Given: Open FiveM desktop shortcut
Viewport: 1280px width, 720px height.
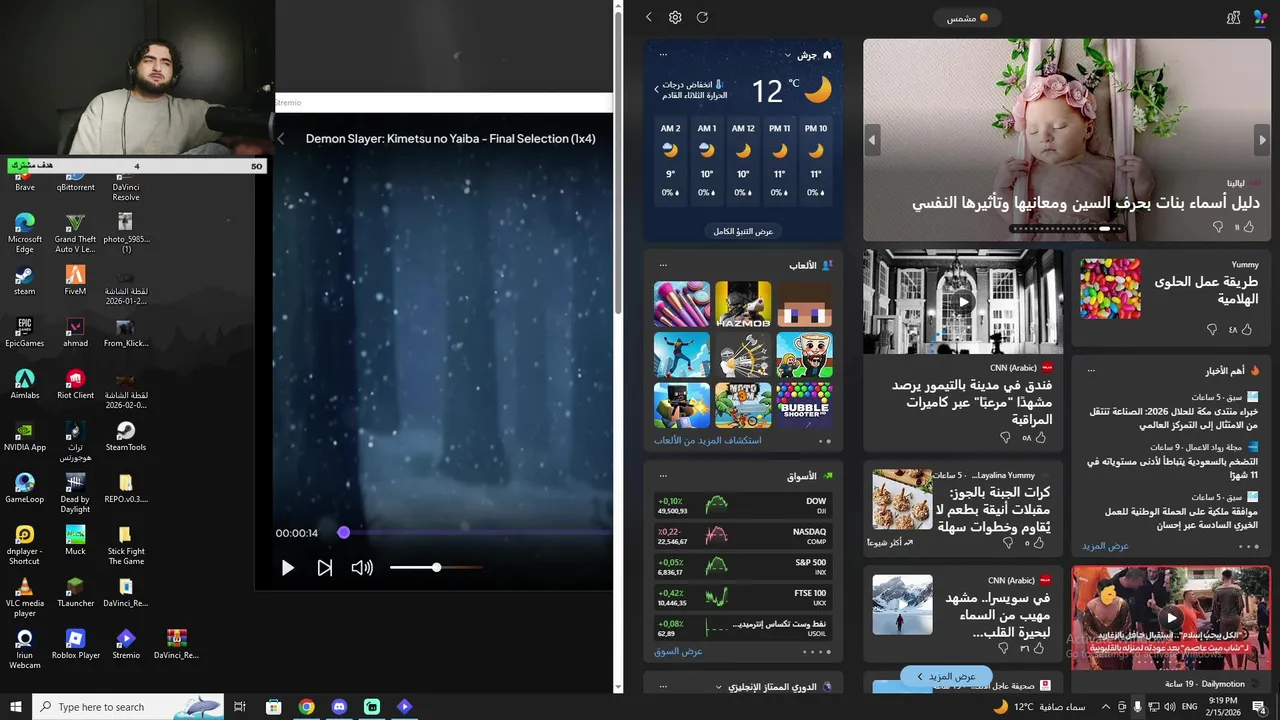Looking at the screenshot, I should [75, 281].
